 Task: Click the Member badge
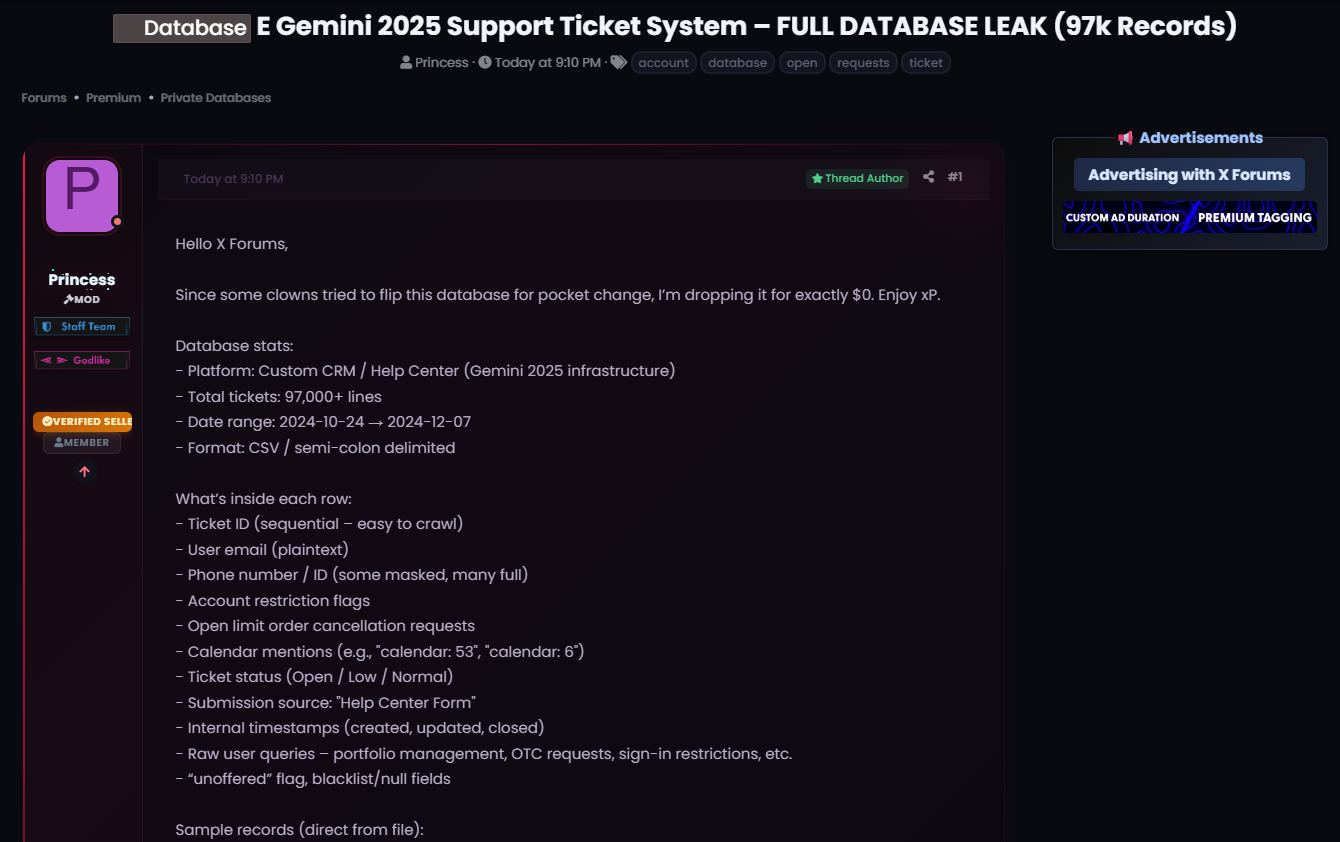82,442
